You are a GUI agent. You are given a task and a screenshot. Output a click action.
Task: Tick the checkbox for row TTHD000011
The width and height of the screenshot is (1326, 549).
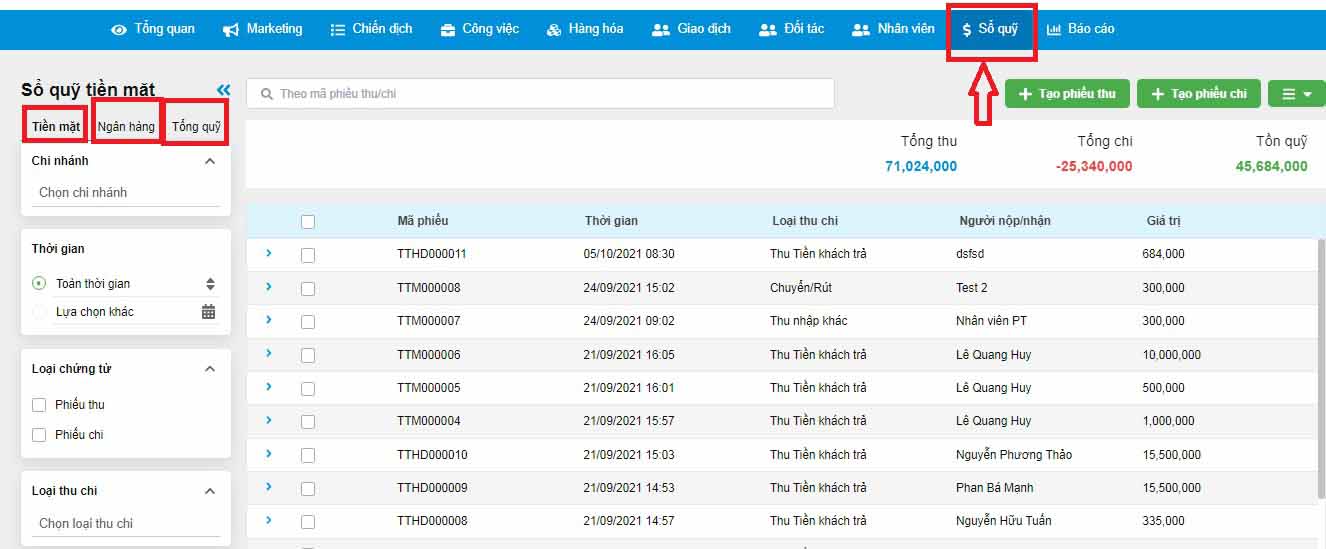click(308, 255)
